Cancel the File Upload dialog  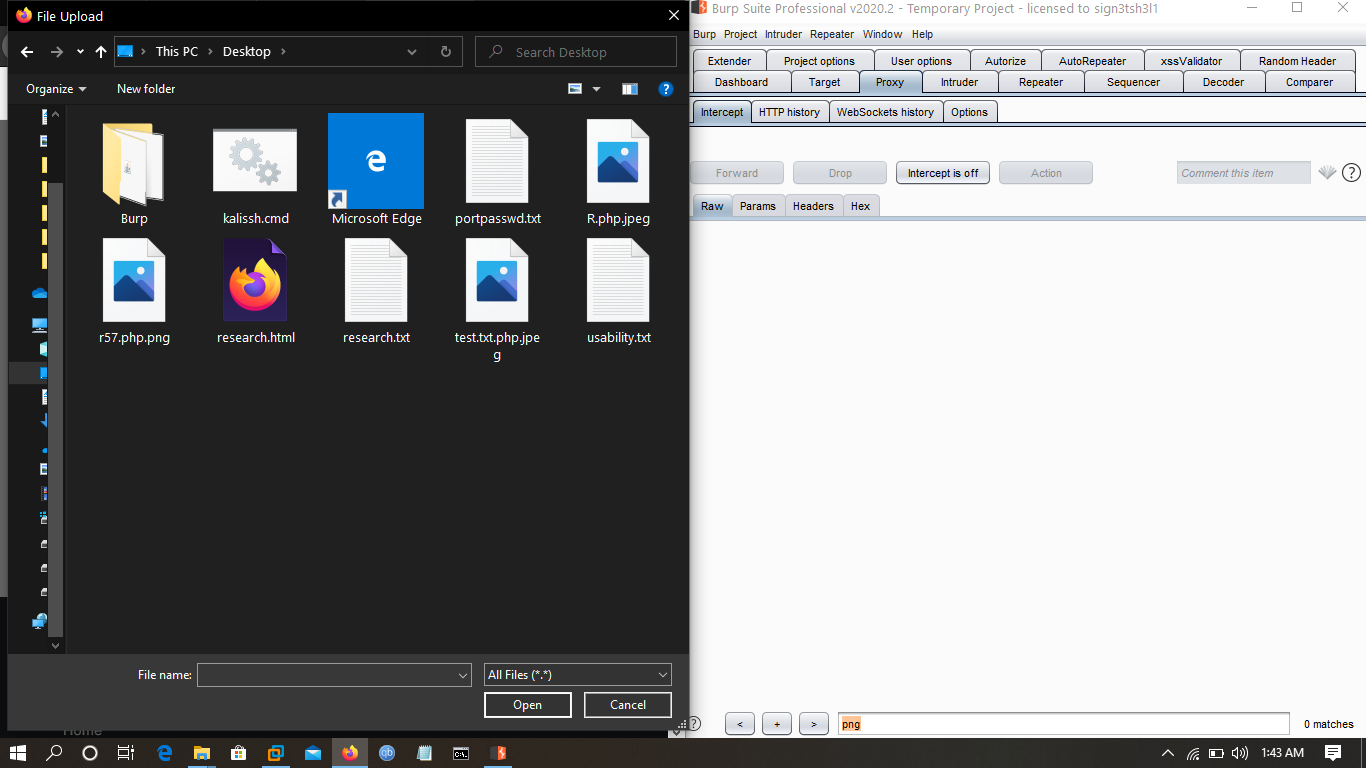628,705
